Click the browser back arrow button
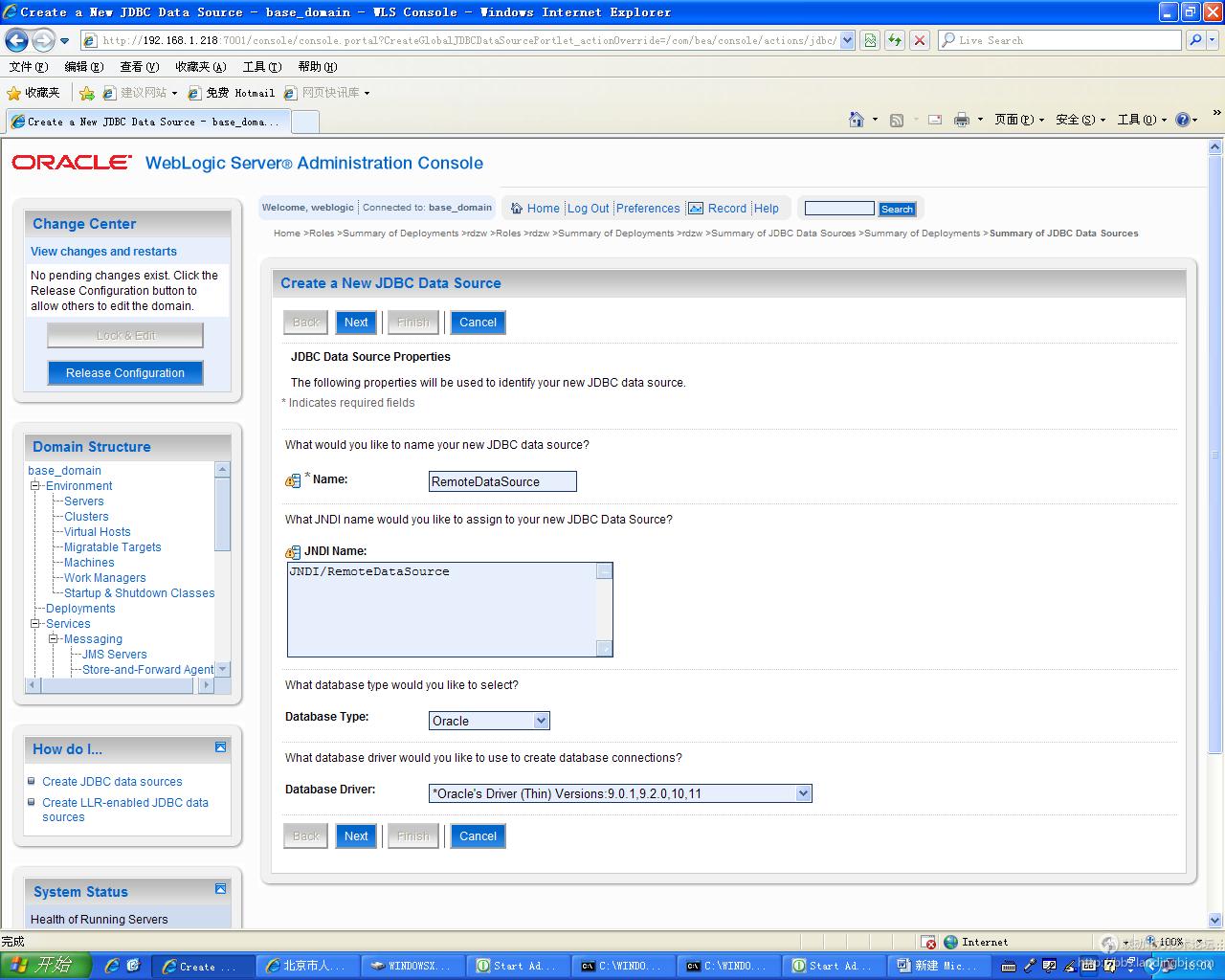Viewport: 1225px width, 980px height. [x=16, y=40]
